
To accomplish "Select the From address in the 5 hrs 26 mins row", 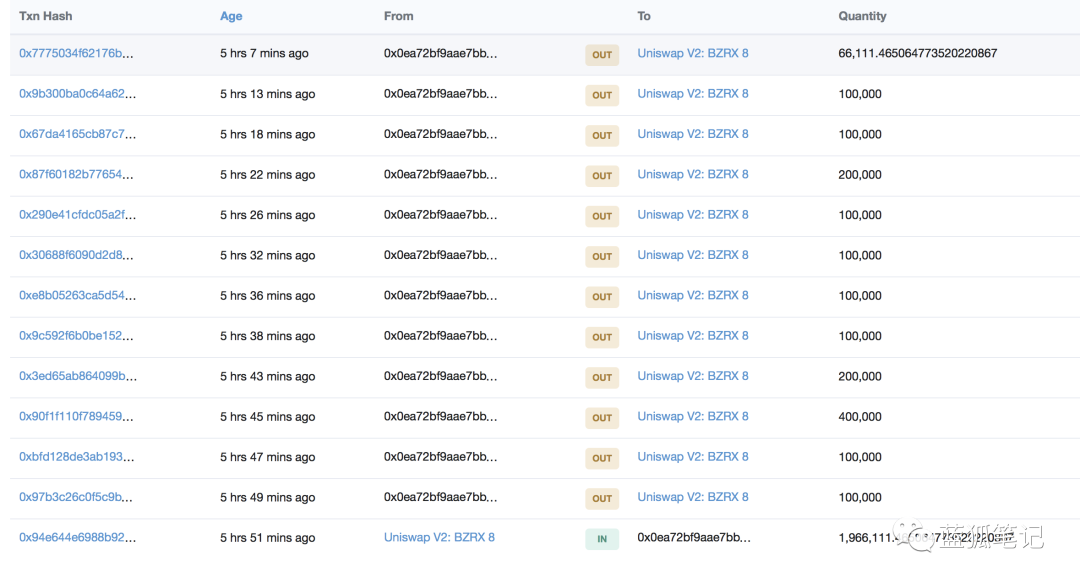I will point(440,215).
